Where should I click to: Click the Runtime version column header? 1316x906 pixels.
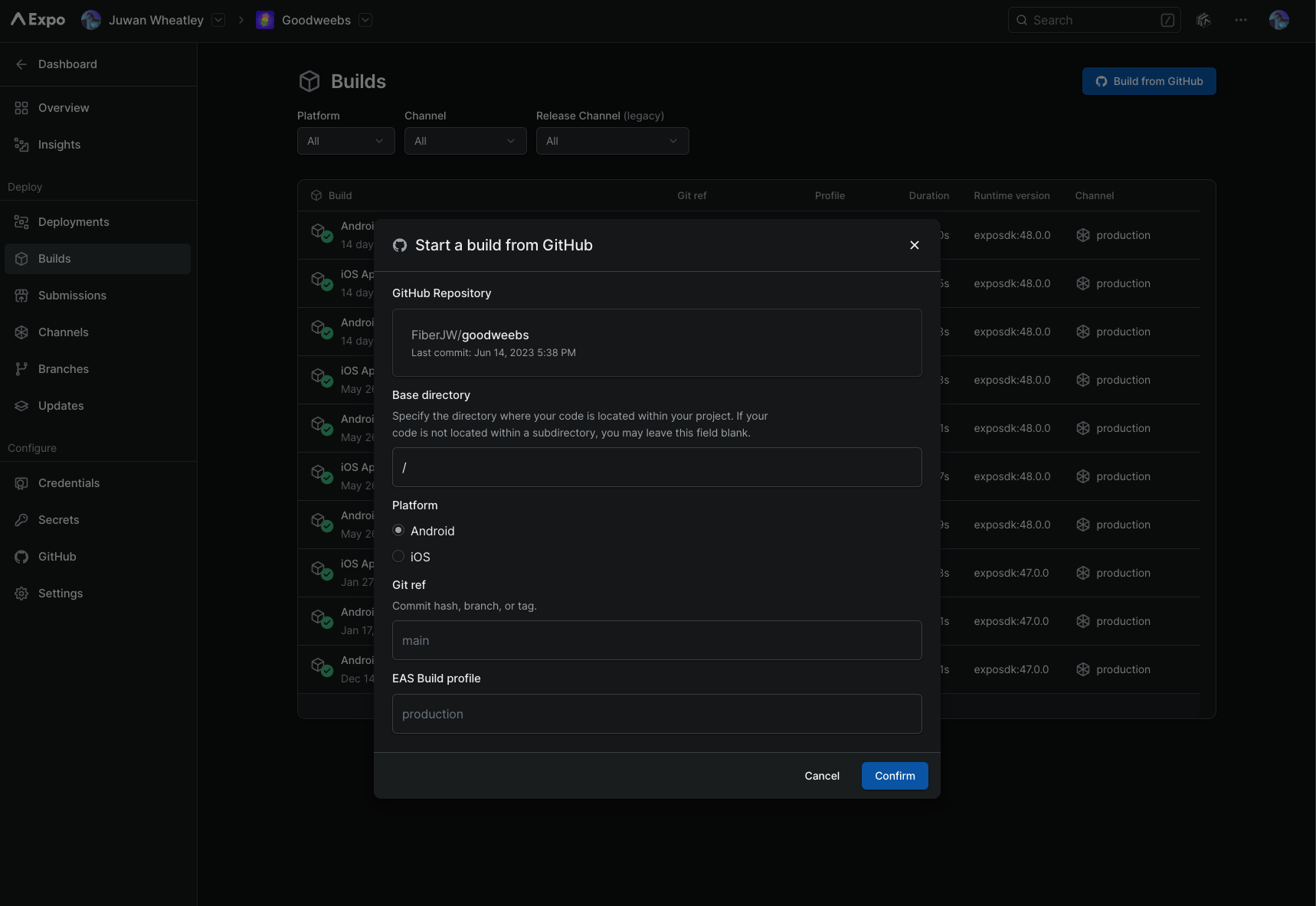1012,196
